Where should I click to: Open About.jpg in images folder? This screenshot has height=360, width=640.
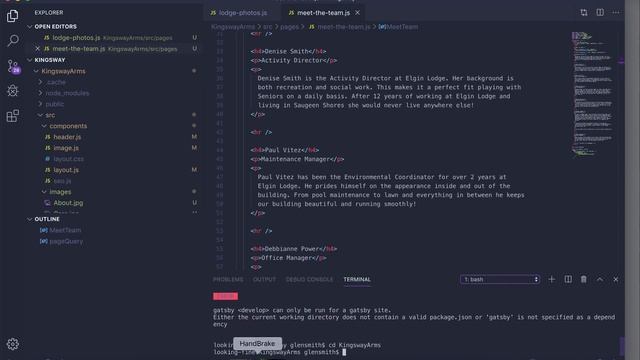click(x=68, y=203)
